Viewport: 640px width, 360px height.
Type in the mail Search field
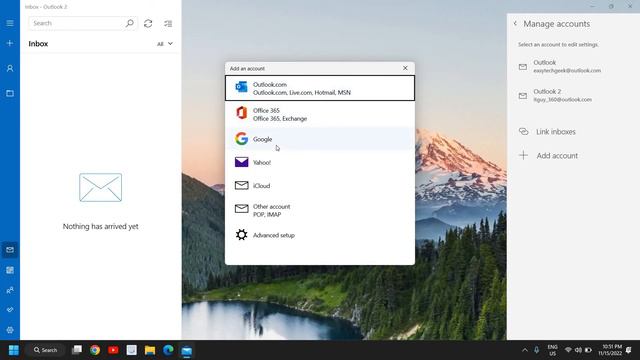[83, 23]
